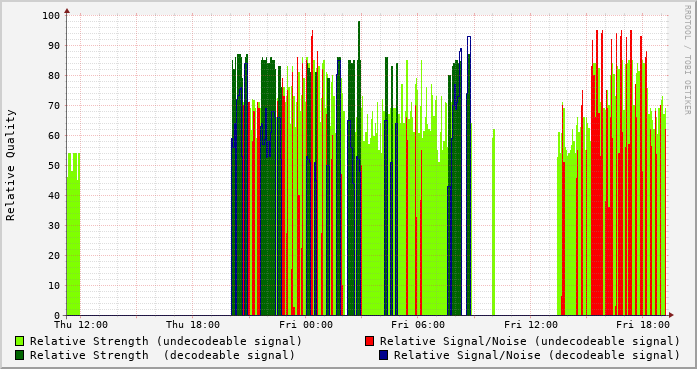Click the Fri 18:00 time axis label
697x369 pixels.
[643, 325]
